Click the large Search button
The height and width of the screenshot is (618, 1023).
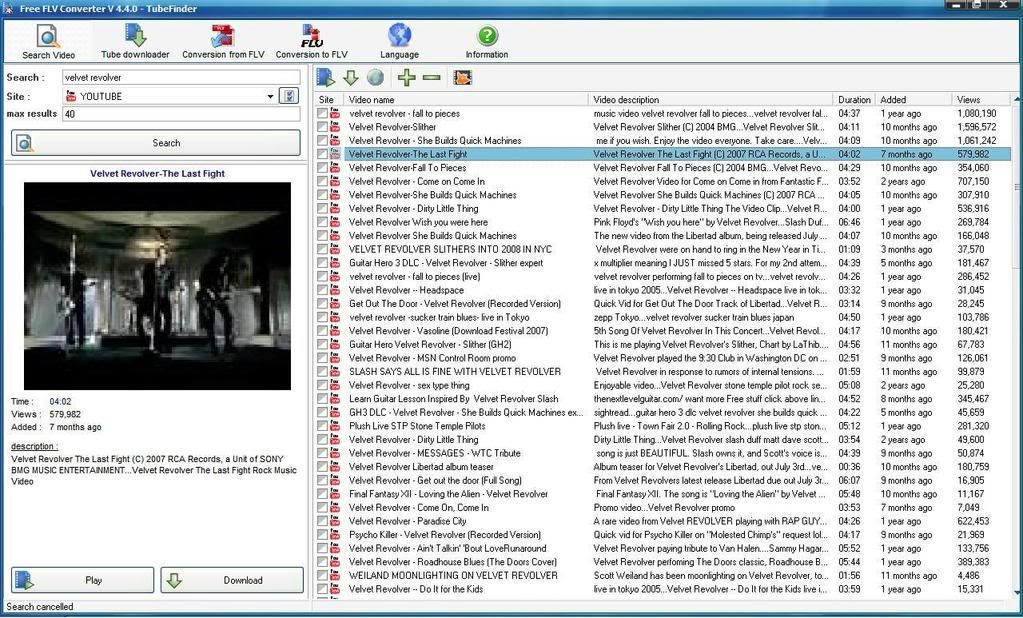tap(156, 143)
